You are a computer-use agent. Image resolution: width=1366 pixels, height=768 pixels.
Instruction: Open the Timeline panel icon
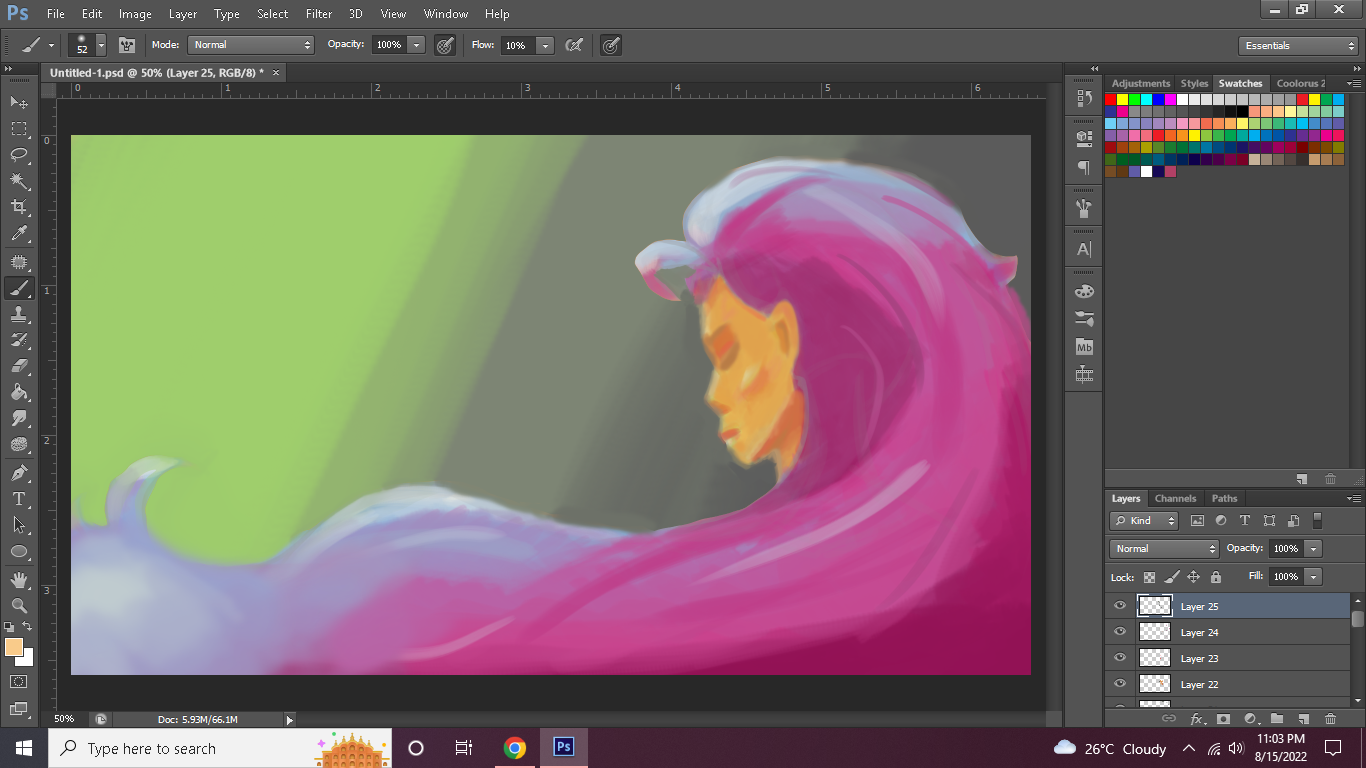click(1084, 375)
